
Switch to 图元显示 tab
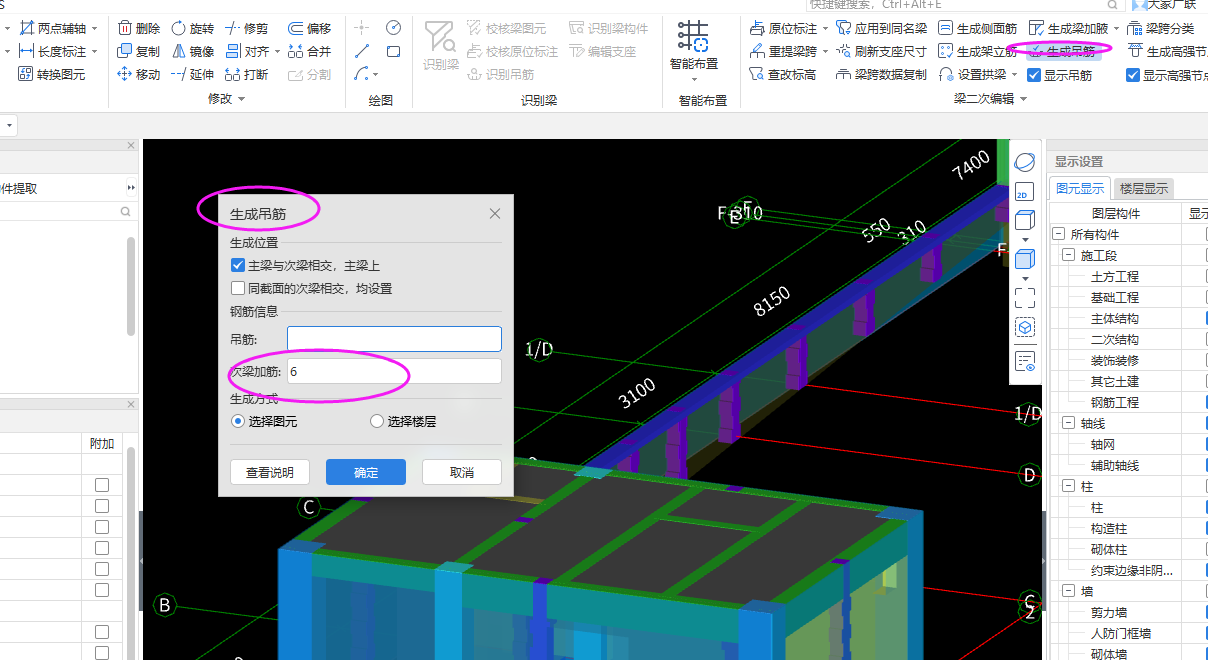(x=1080, y=188)
